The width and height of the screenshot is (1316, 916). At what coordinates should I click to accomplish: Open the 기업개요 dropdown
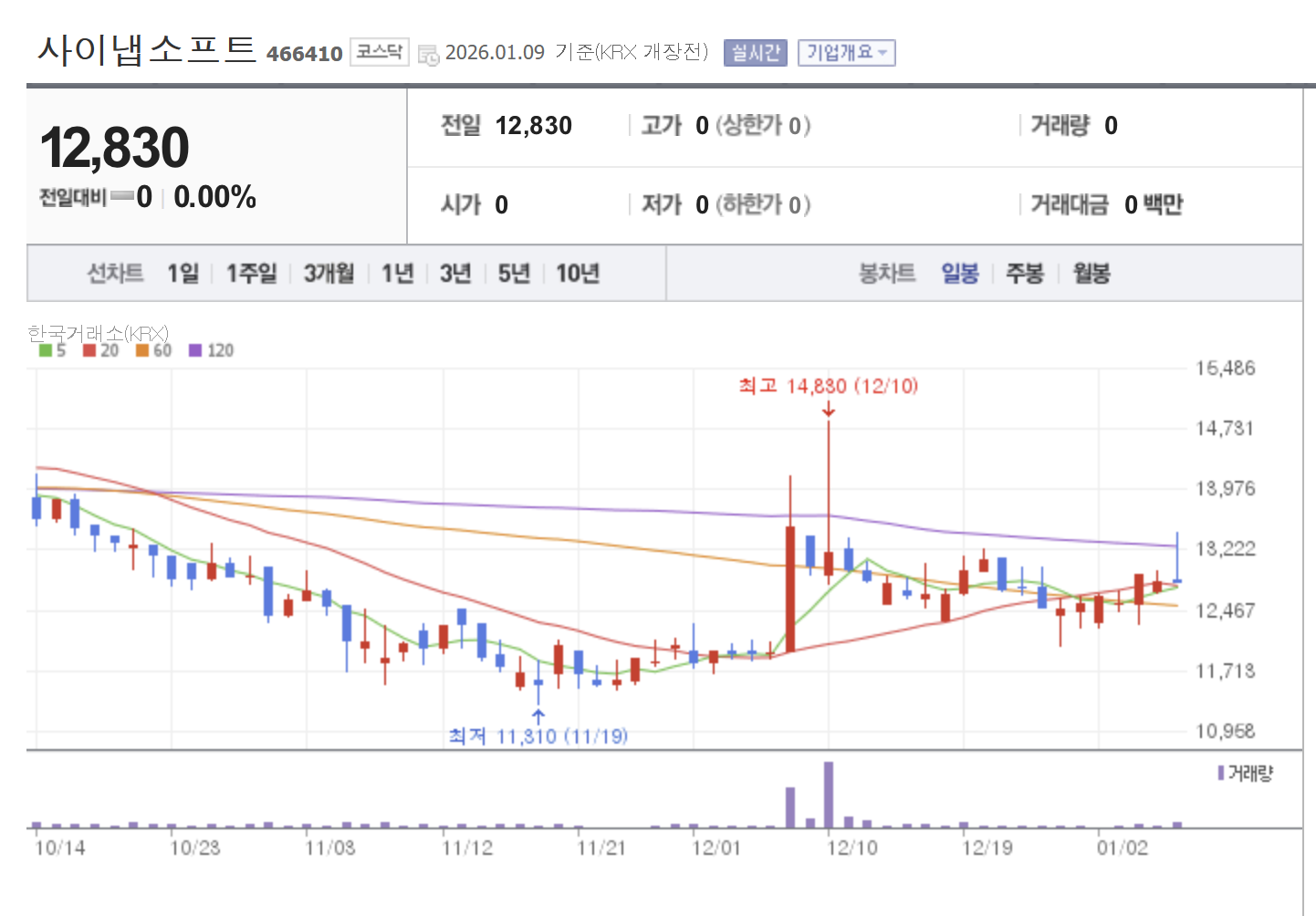[x=846, y=53]
